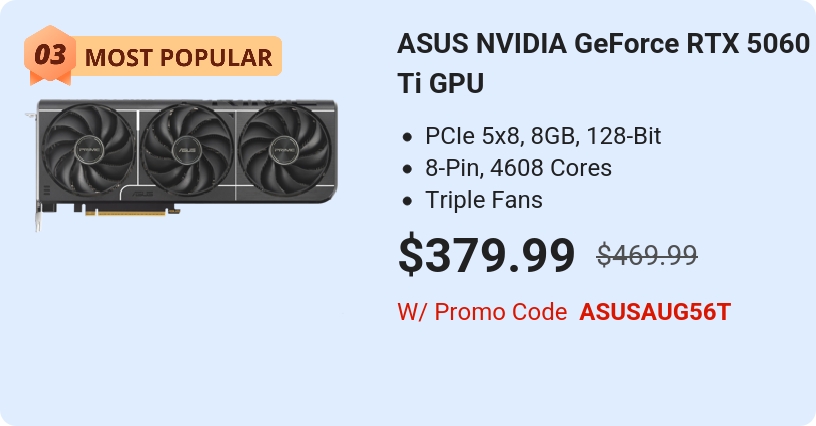
Task: Click the $379.99 sale price
Action: click(486, 255)
